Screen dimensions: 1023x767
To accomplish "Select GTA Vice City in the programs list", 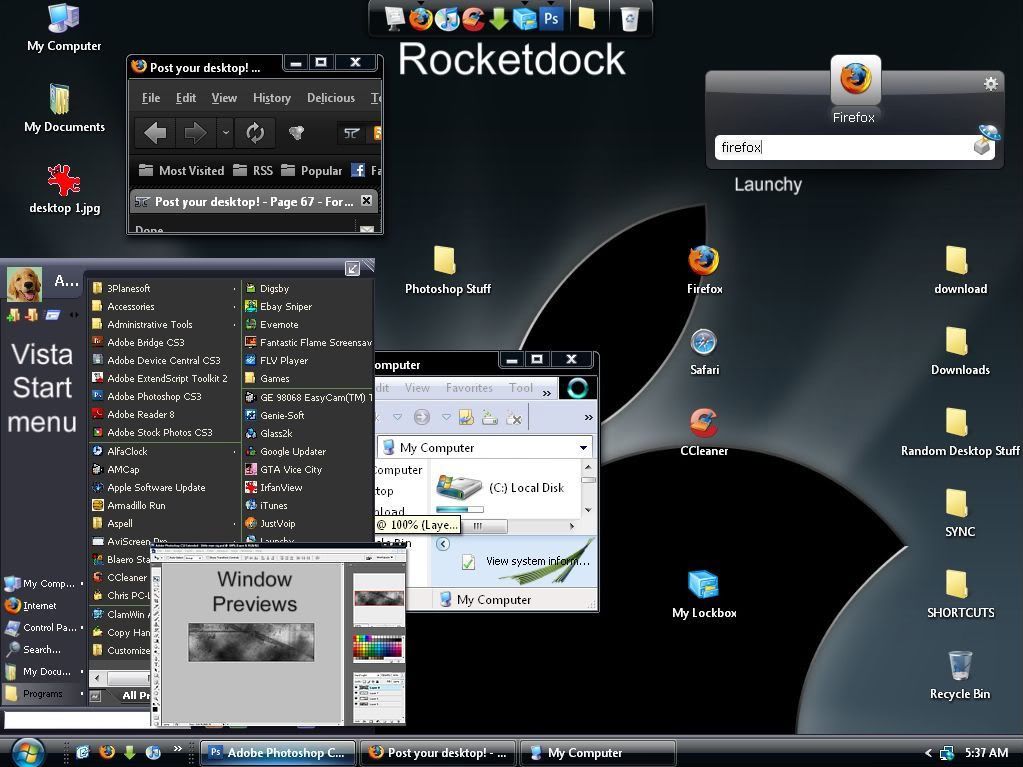I will pyautogui.click(x=291, y=470).
